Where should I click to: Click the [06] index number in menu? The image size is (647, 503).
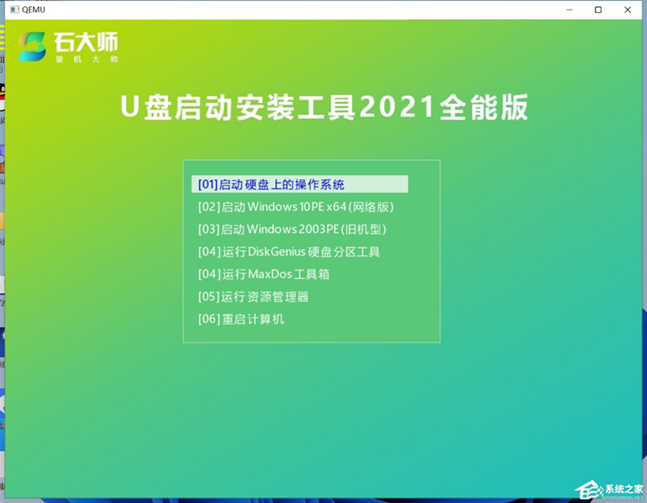click(208, 319)
